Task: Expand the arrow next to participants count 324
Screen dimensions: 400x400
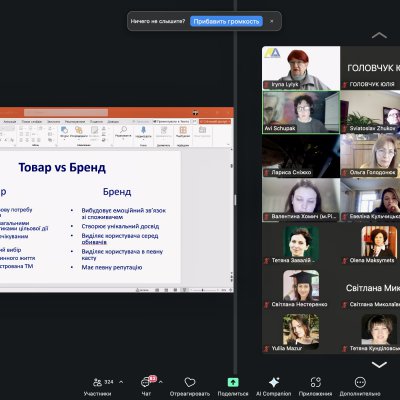Action: coord(121,382)
